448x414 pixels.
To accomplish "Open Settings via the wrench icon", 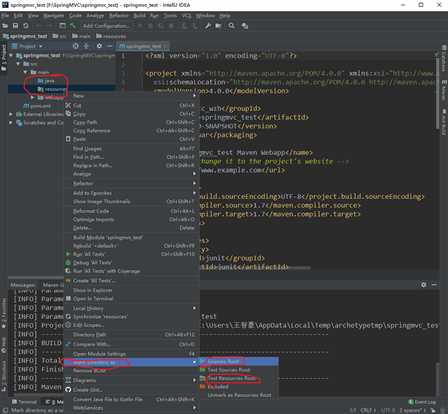I will click(208, 26).
